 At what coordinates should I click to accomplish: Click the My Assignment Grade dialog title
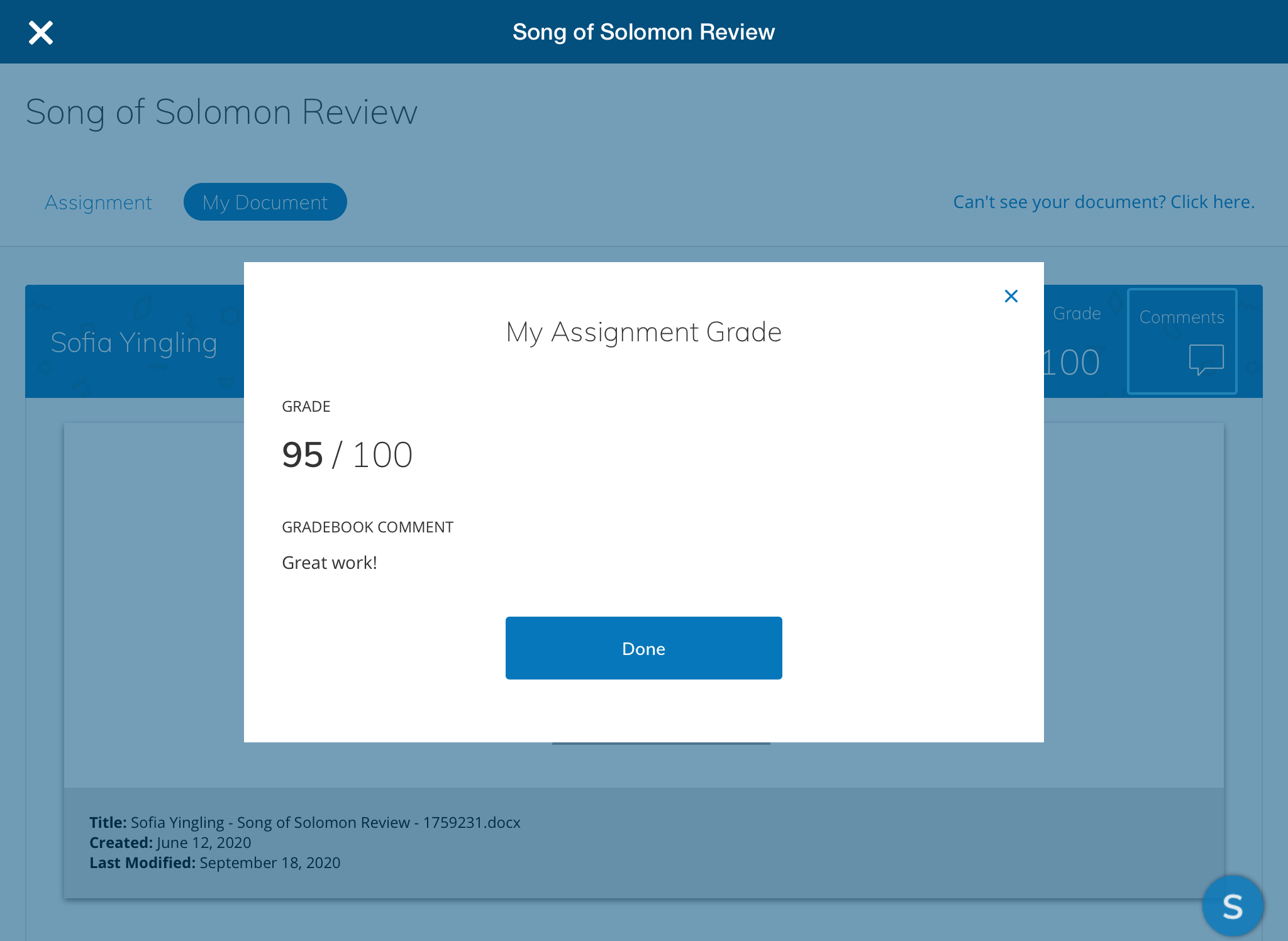tap(643, 332)
